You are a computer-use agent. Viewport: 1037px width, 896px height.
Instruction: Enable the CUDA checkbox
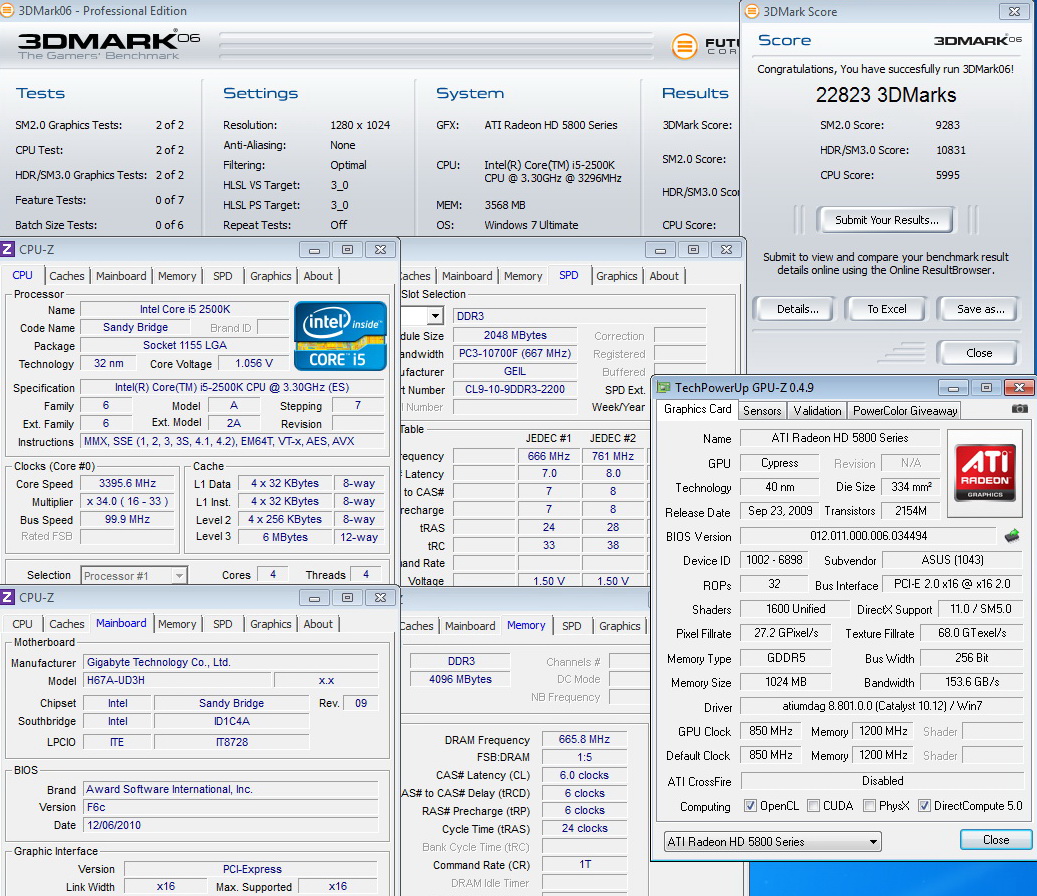pyautogui.click(x=814, y=806)
